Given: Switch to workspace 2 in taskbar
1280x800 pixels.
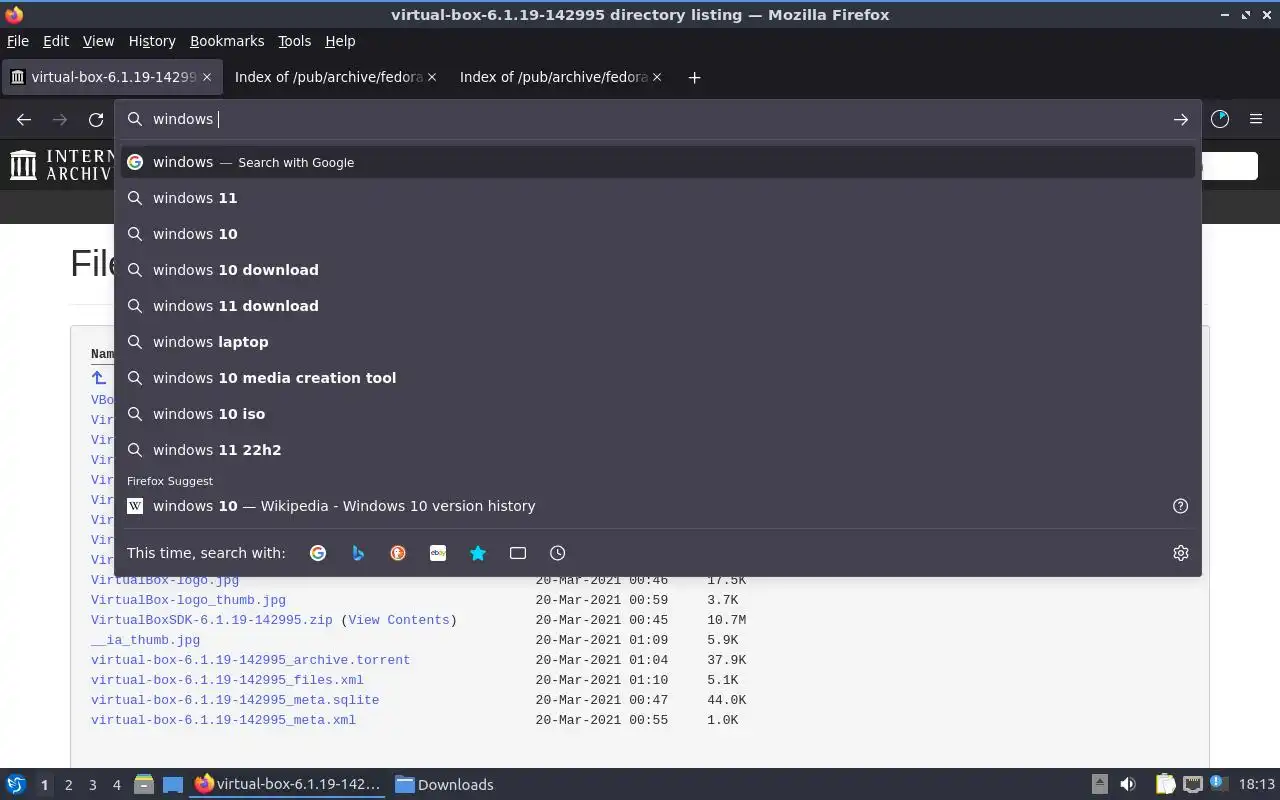Looking at the screenshot, I should pyautogui.click(x=68, y=785).
